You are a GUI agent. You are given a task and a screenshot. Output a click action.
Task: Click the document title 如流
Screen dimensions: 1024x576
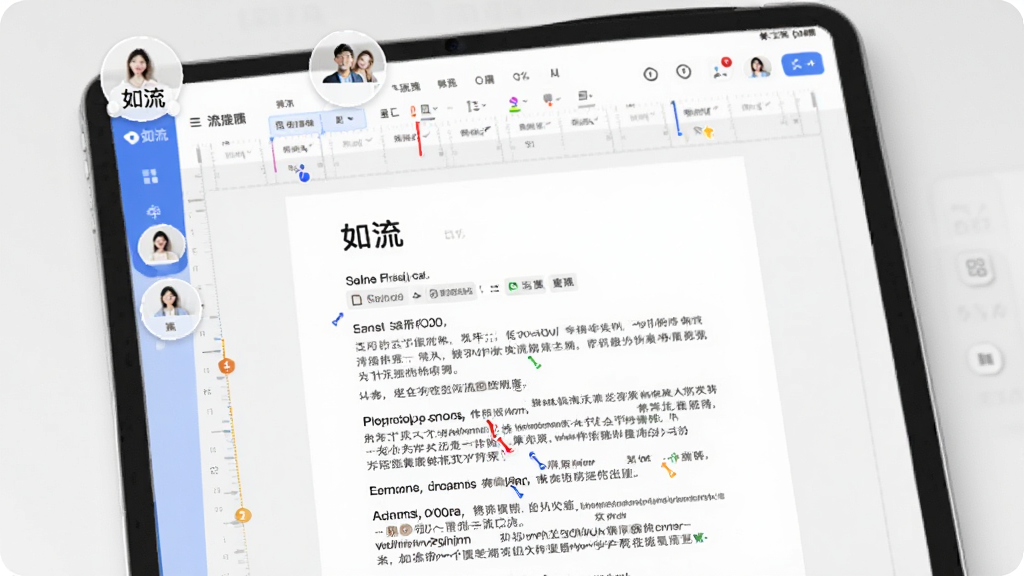pyautogui.click(x=372, y=236)
